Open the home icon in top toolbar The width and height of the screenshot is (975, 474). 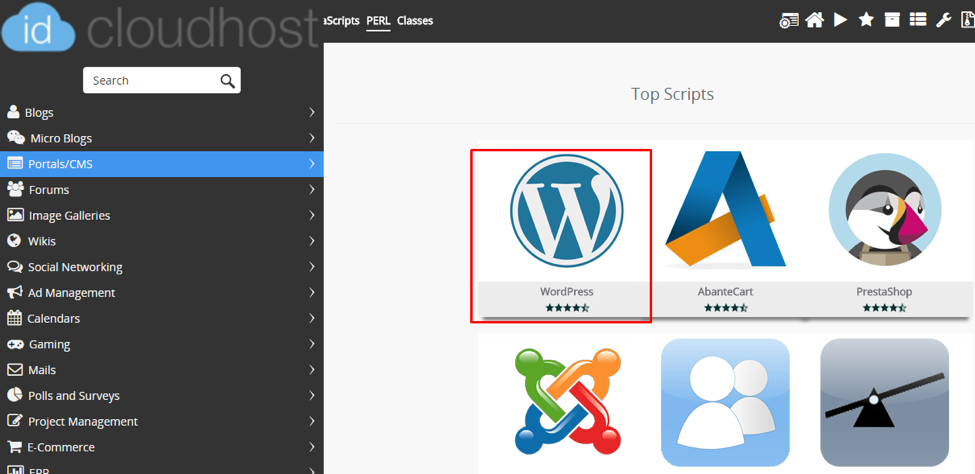pyautogui.click(x=815, y=21)
